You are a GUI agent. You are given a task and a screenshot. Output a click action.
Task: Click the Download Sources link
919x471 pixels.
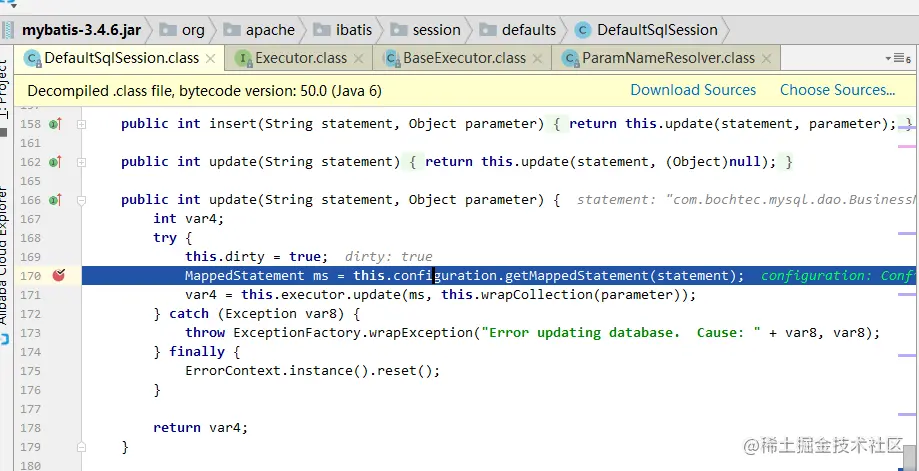click(x=693, y=90)
